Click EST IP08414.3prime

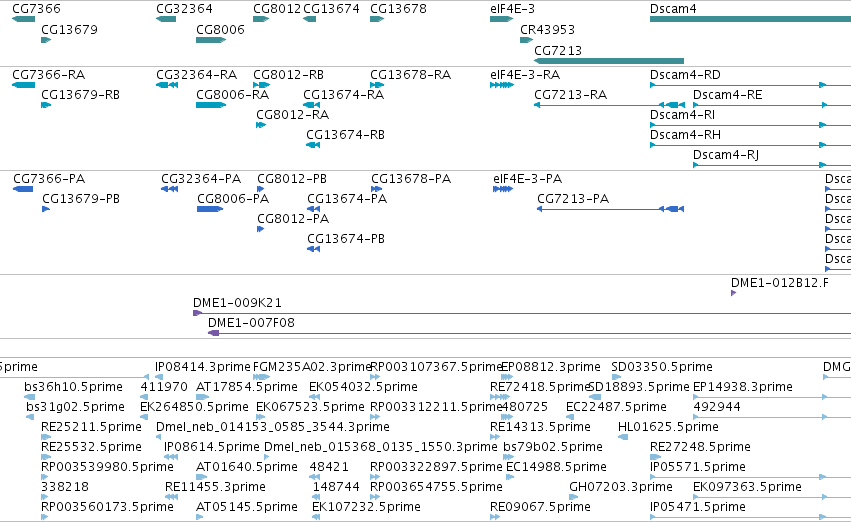tap(203, 367)
